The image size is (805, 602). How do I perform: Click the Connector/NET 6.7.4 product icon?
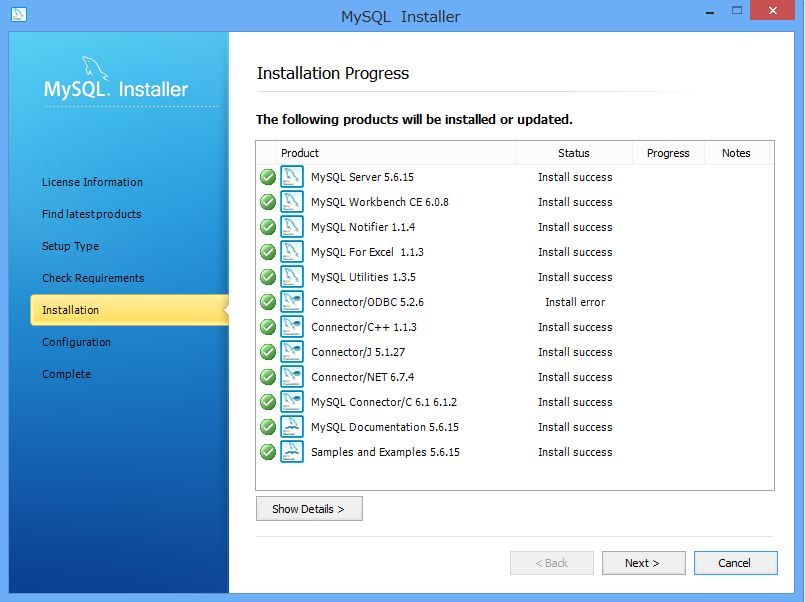[x=292, y=377]
